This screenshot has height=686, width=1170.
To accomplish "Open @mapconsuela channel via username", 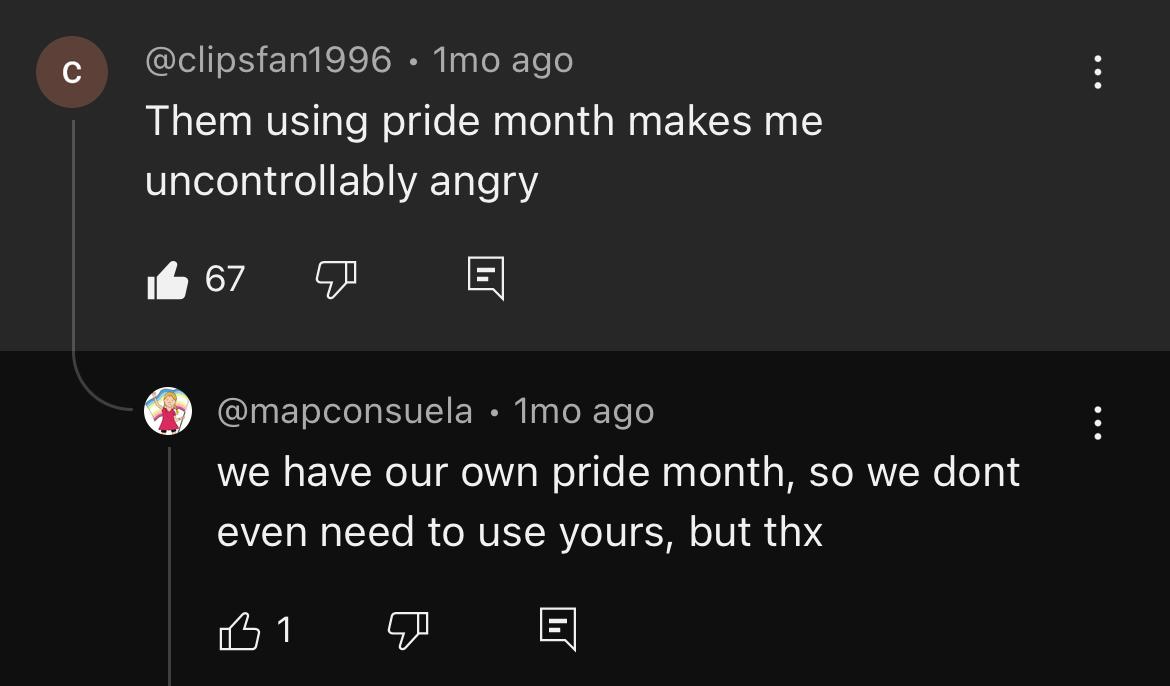I will coord(345,411).
